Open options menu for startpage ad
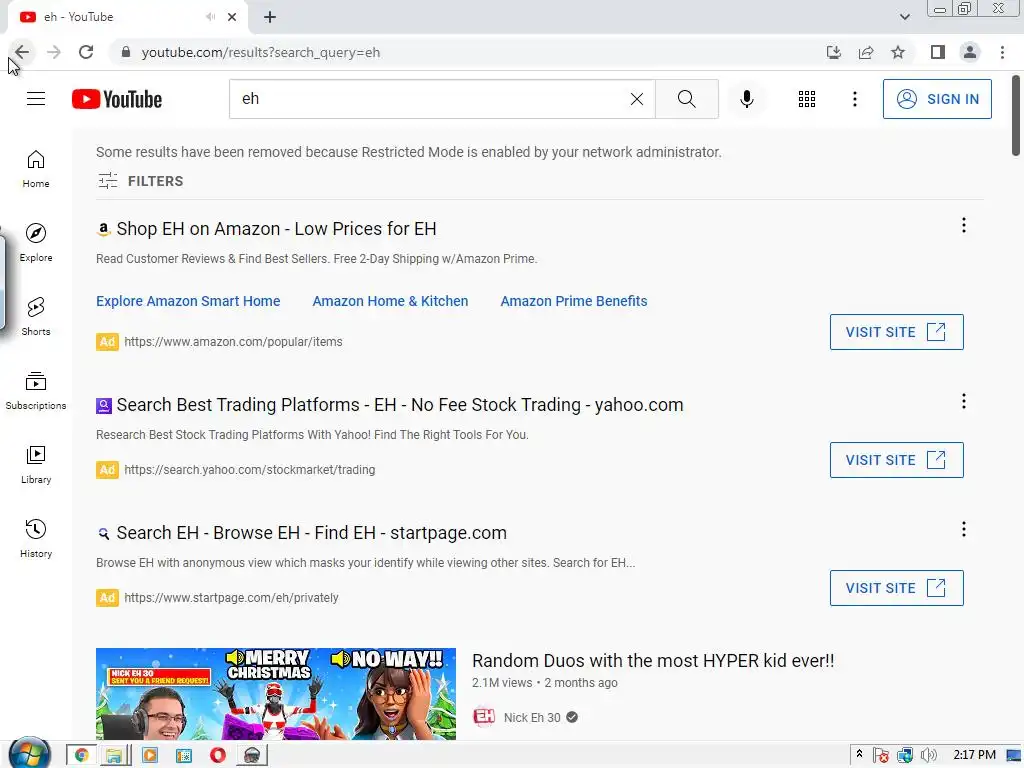Image resolution: width=1024 pixels, height=768 pixels. (x=963, y=529)
